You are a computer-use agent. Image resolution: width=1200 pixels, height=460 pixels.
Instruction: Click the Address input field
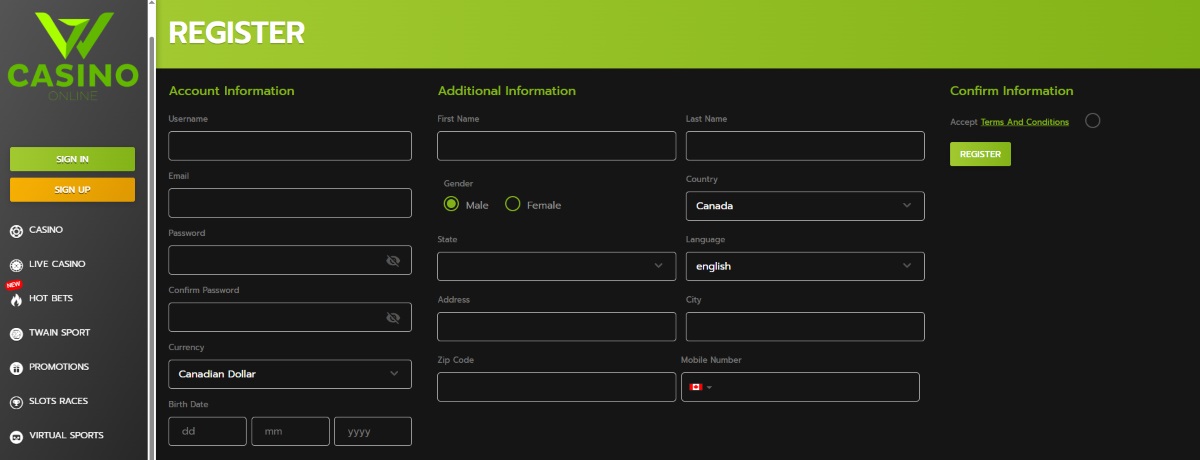557,327
